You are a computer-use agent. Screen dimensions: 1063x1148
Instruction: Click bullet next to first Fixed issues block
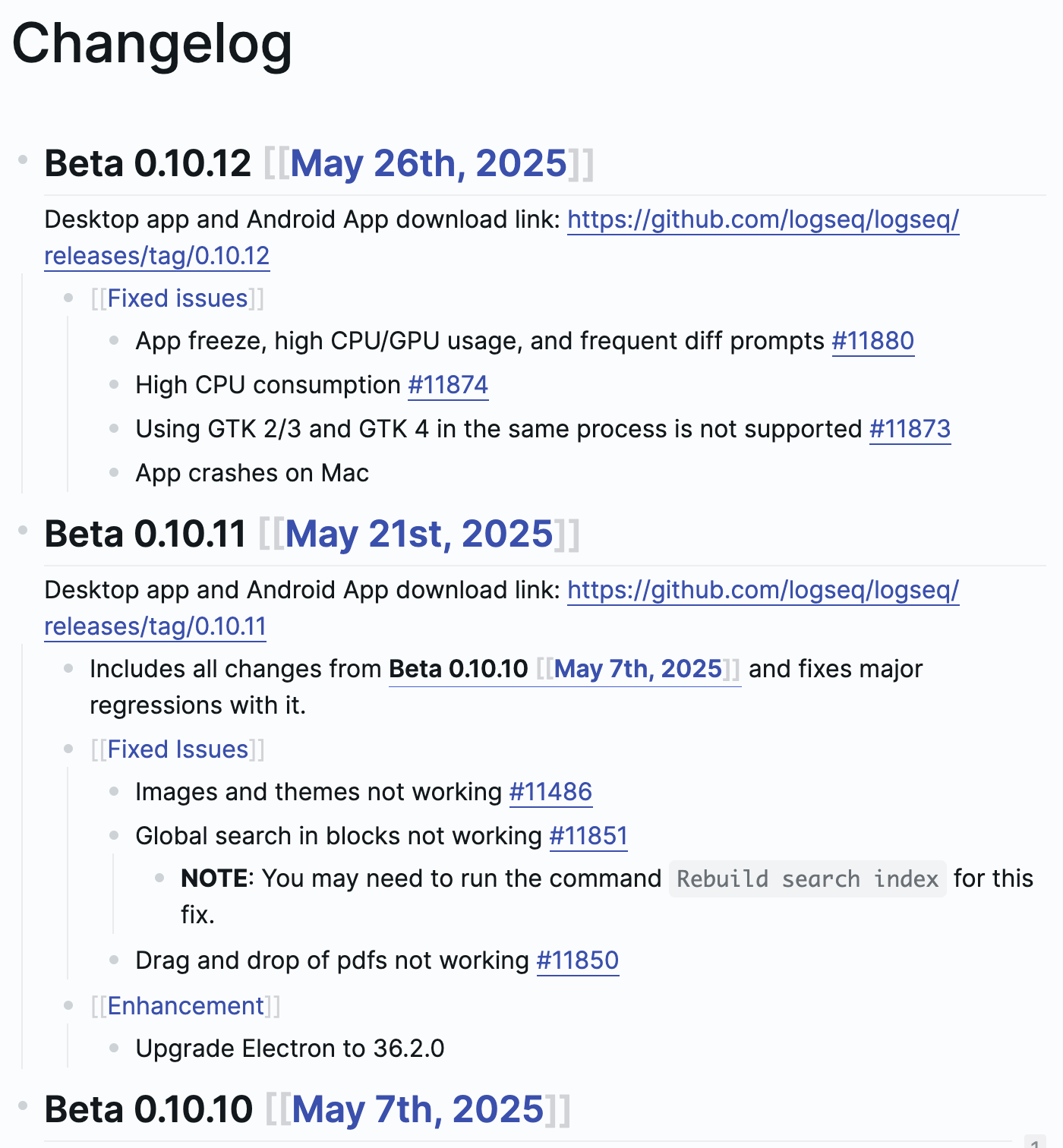tap(68, 298)
